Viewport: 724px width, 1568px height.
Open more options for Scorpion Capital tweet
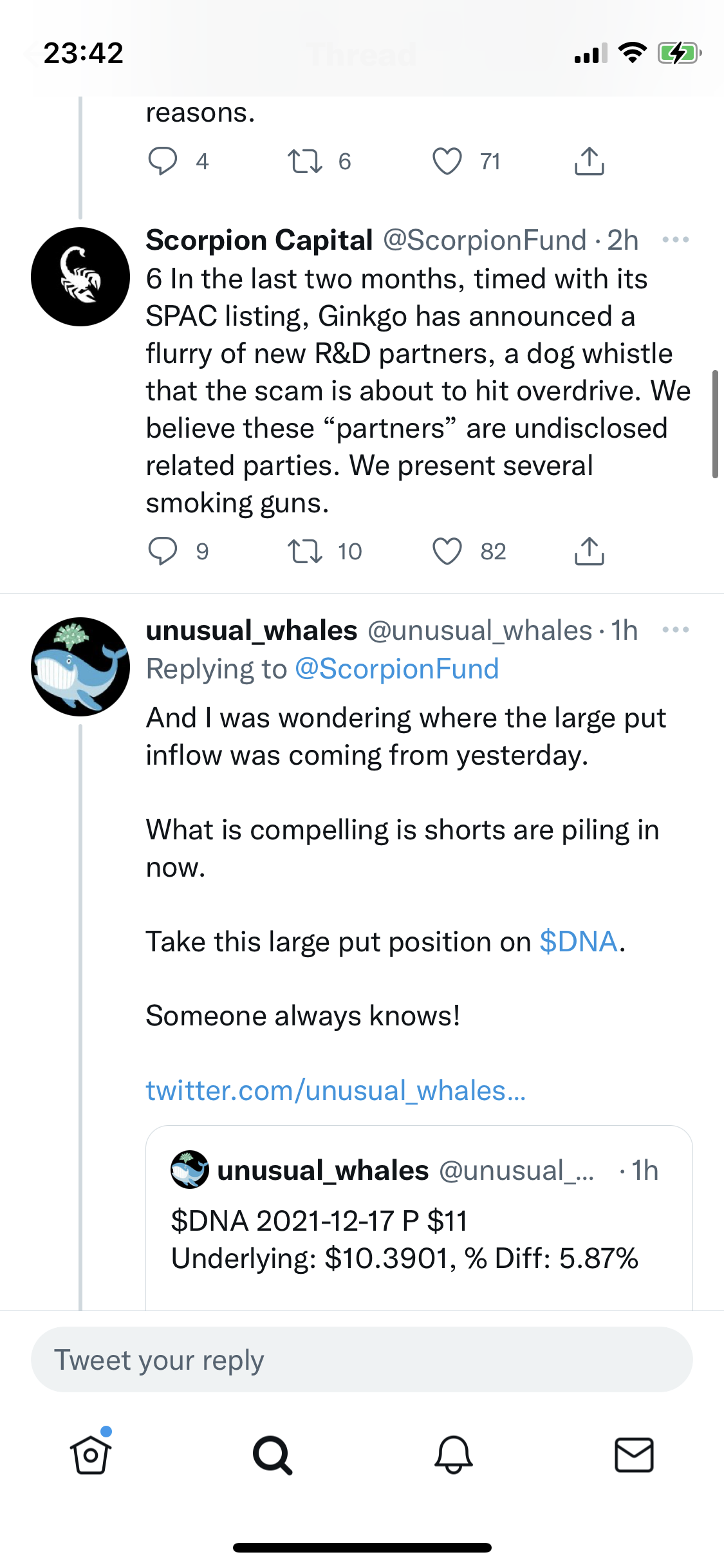pos(675,240)
